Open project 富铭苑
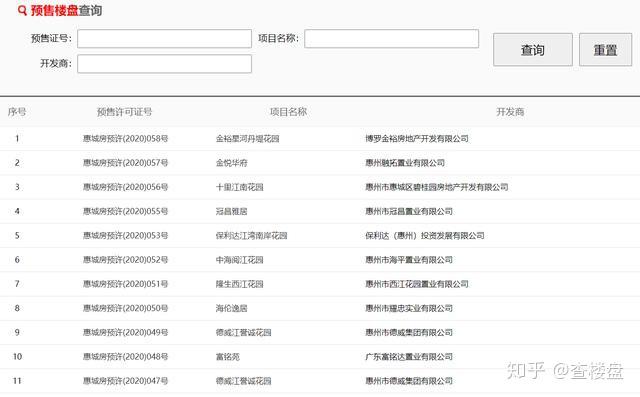 pyautogui.click(x=228, y=357)
